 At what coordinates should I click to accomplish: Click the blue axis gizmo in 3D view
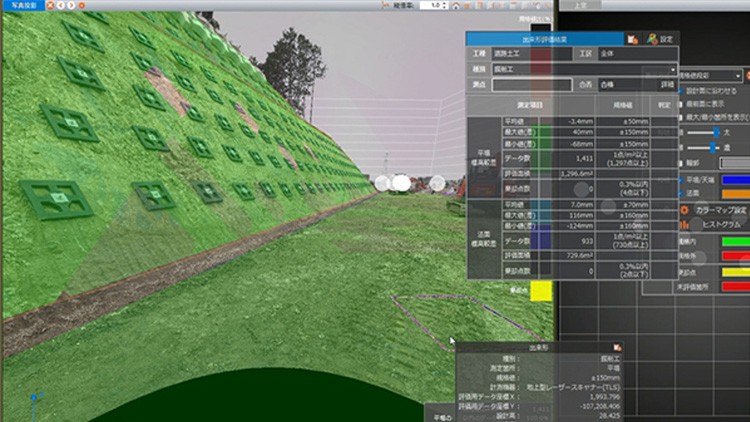[x=34, y=406]
